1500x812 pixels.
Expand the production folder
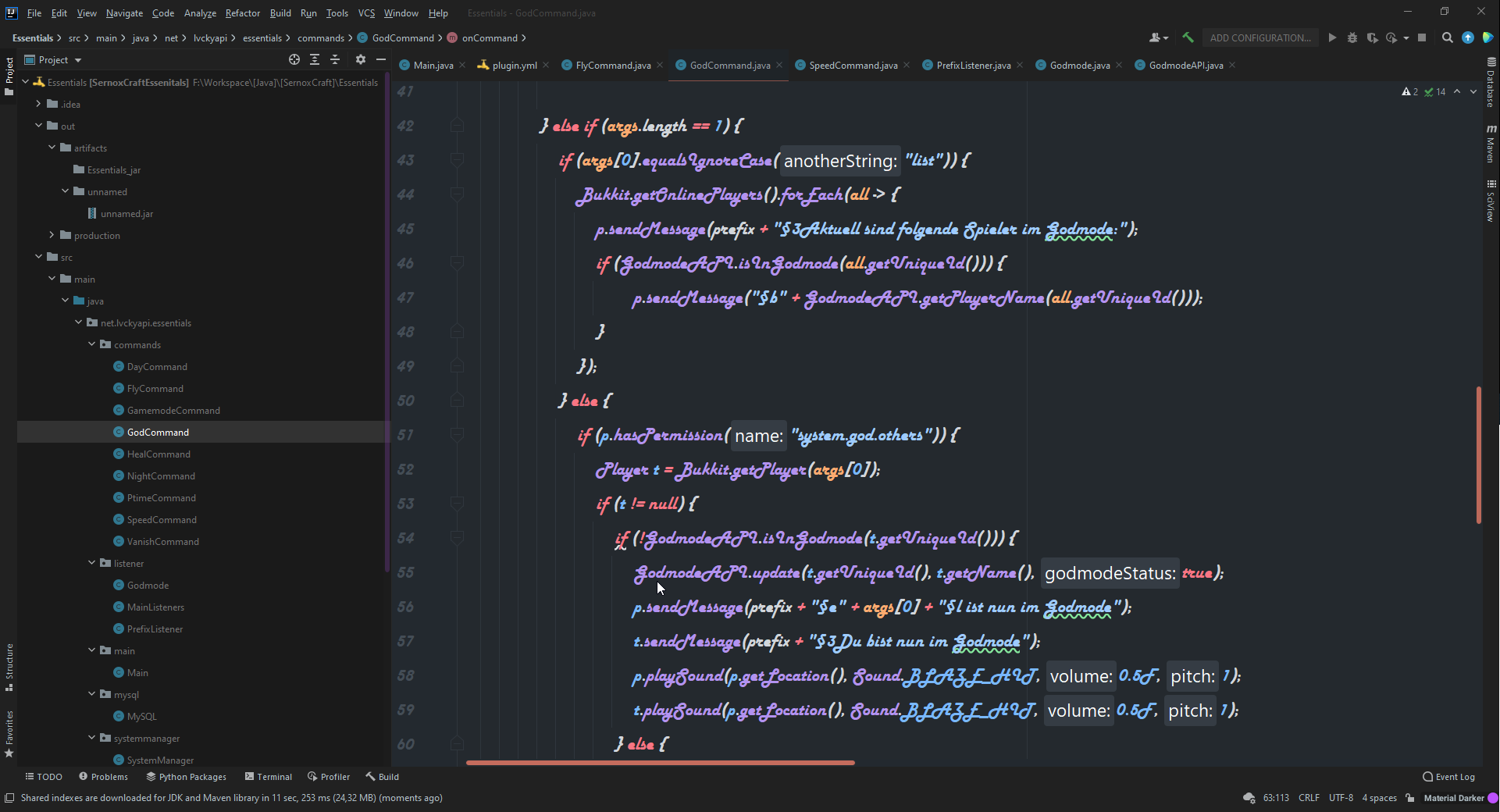click(52, 235)
